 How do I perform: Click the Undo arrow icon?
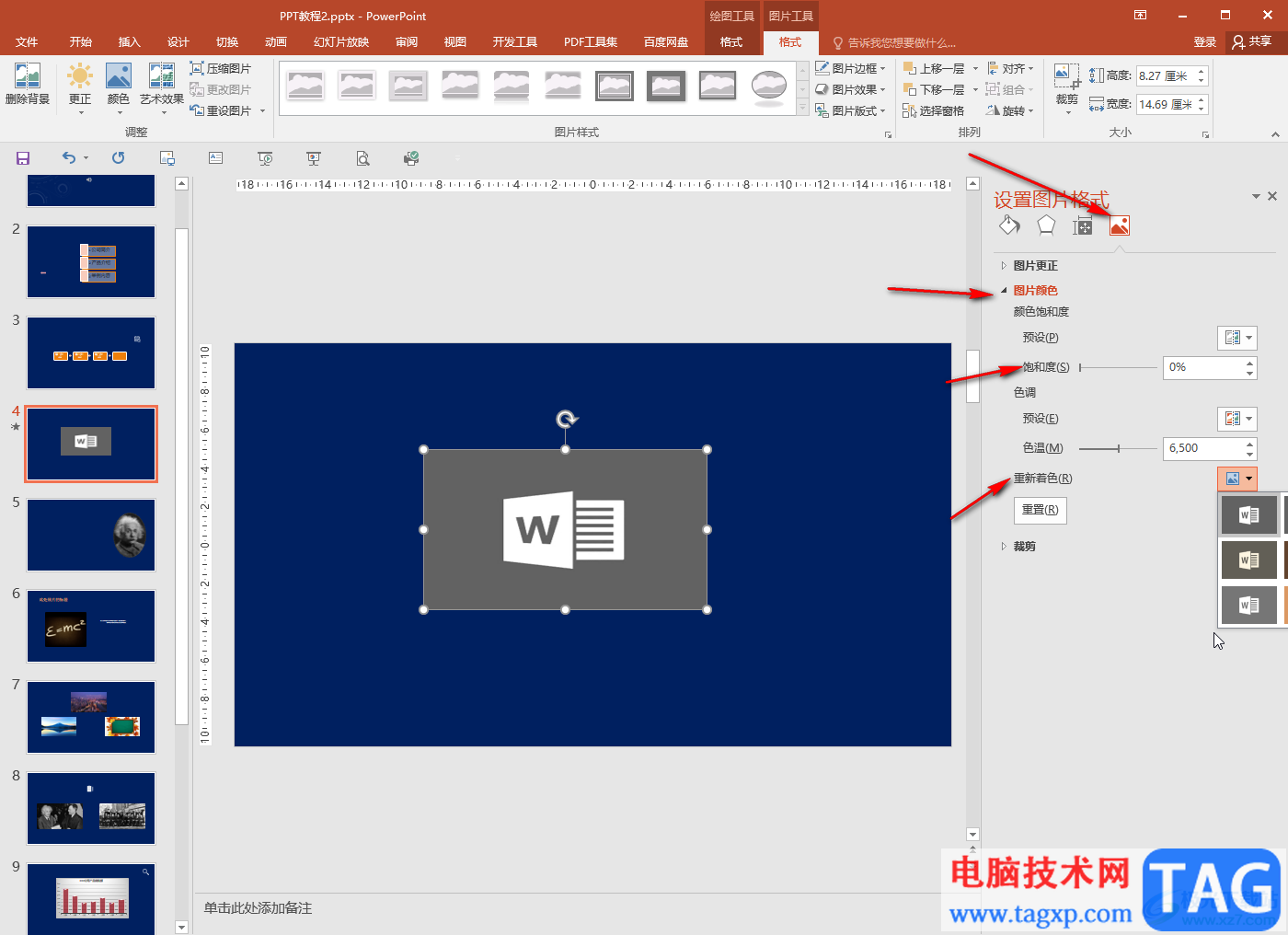pos(69,158)
